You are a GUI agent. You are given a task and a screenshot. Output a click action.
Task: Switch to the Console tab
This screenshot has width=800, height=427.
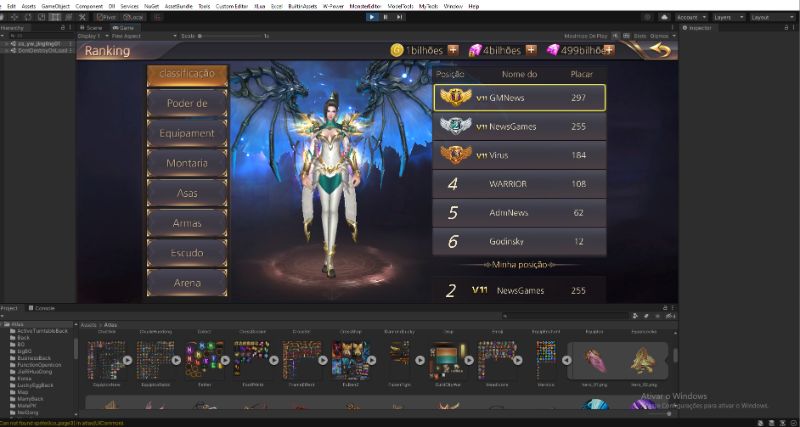(x=45, y=308)
